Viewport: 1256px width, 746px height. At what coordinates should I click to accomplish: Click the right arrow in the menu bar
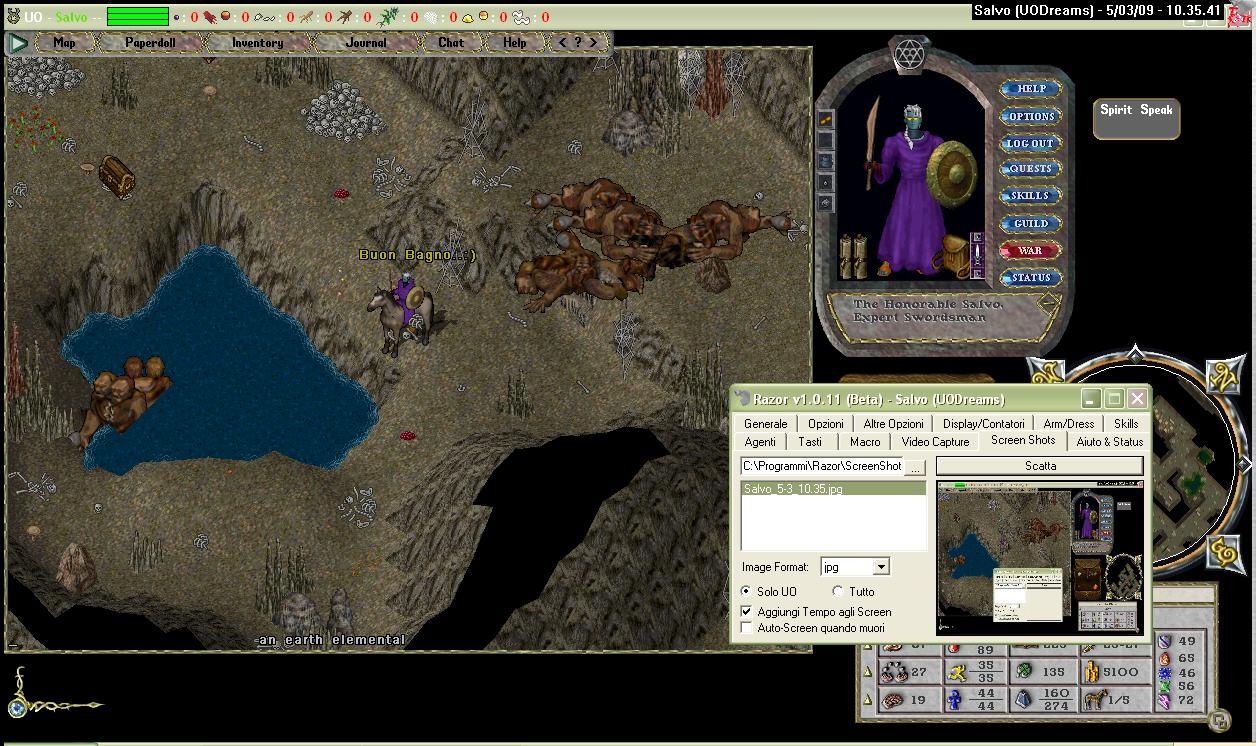tap(594, 43)
